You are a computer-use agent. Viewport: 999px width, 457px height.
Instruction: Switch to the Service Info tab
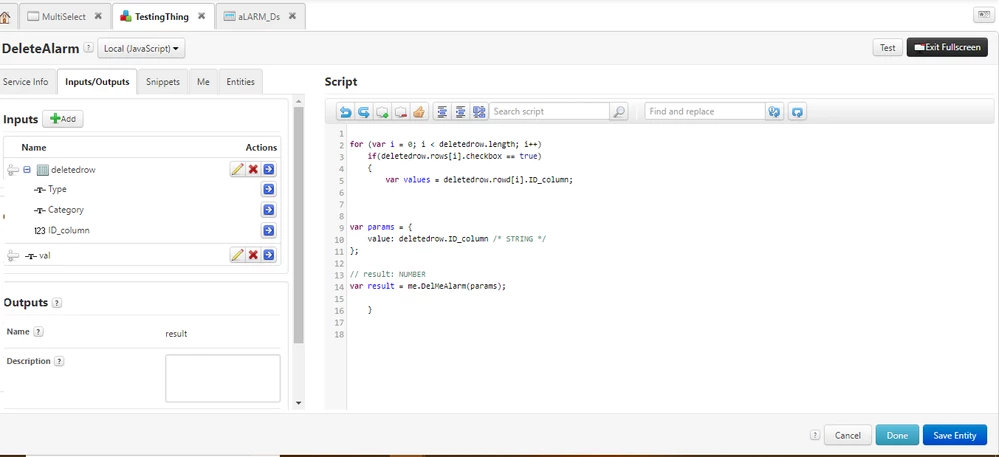(25, 82)
